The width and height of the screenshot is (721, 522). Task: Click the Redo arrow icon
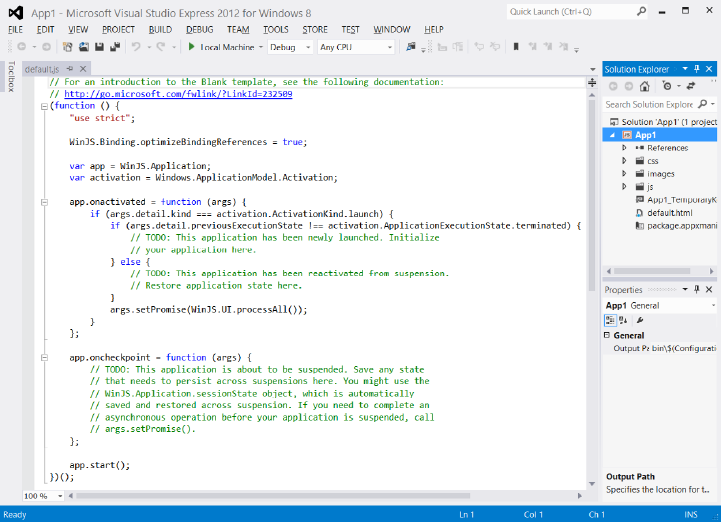(160, 46)
